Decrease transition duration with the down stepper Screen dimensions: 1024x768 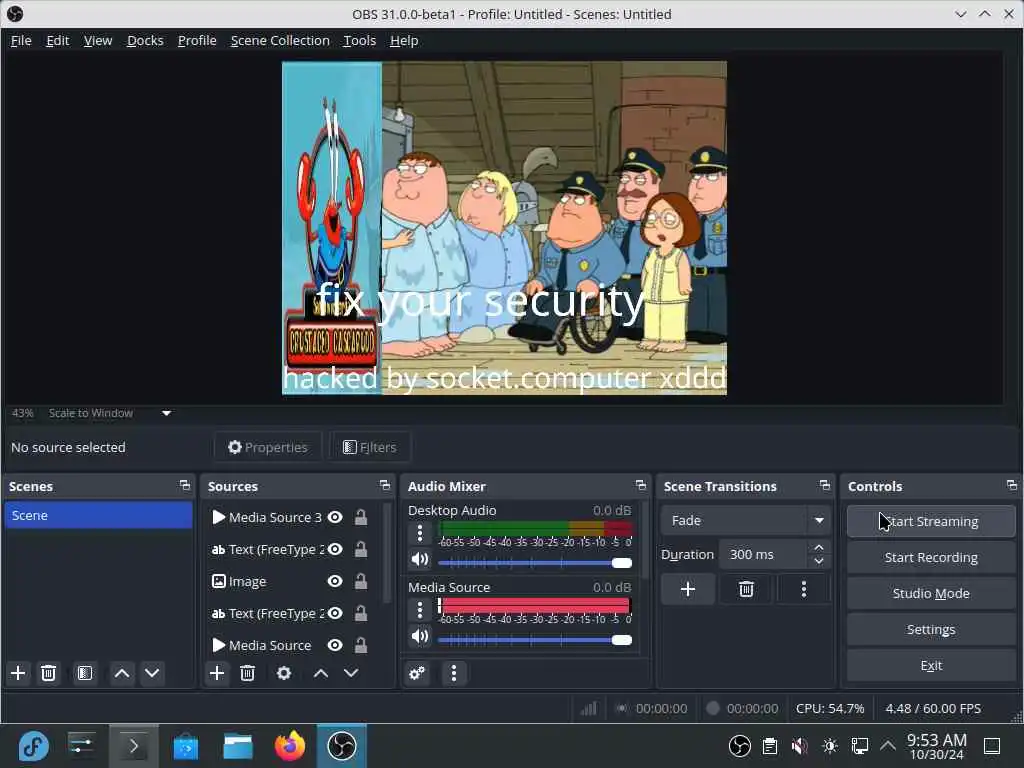(819, 562)
